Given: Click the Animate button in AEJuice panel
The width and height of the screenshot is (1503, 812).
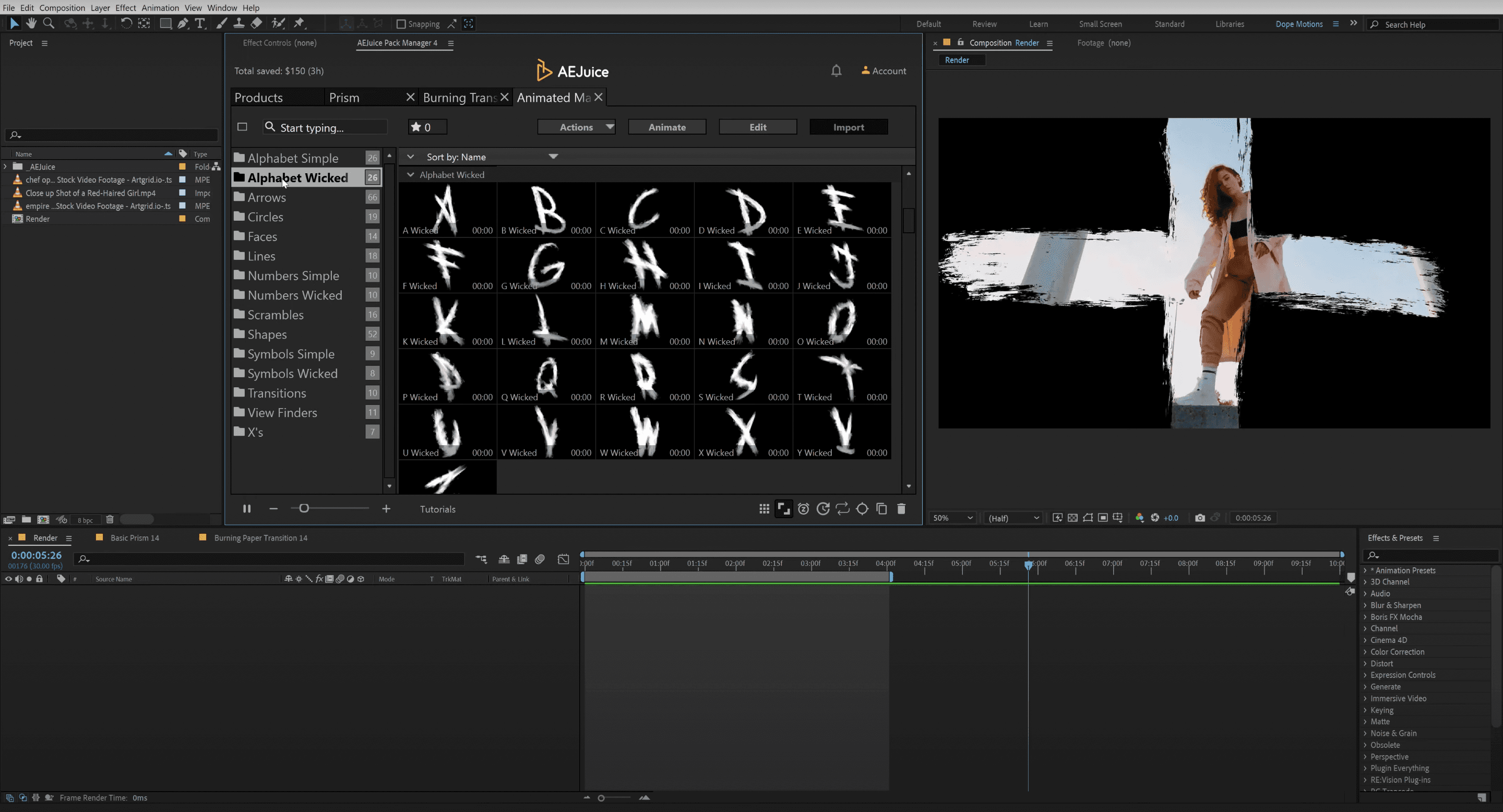Looking at the screenshot, I should [667, 127].
